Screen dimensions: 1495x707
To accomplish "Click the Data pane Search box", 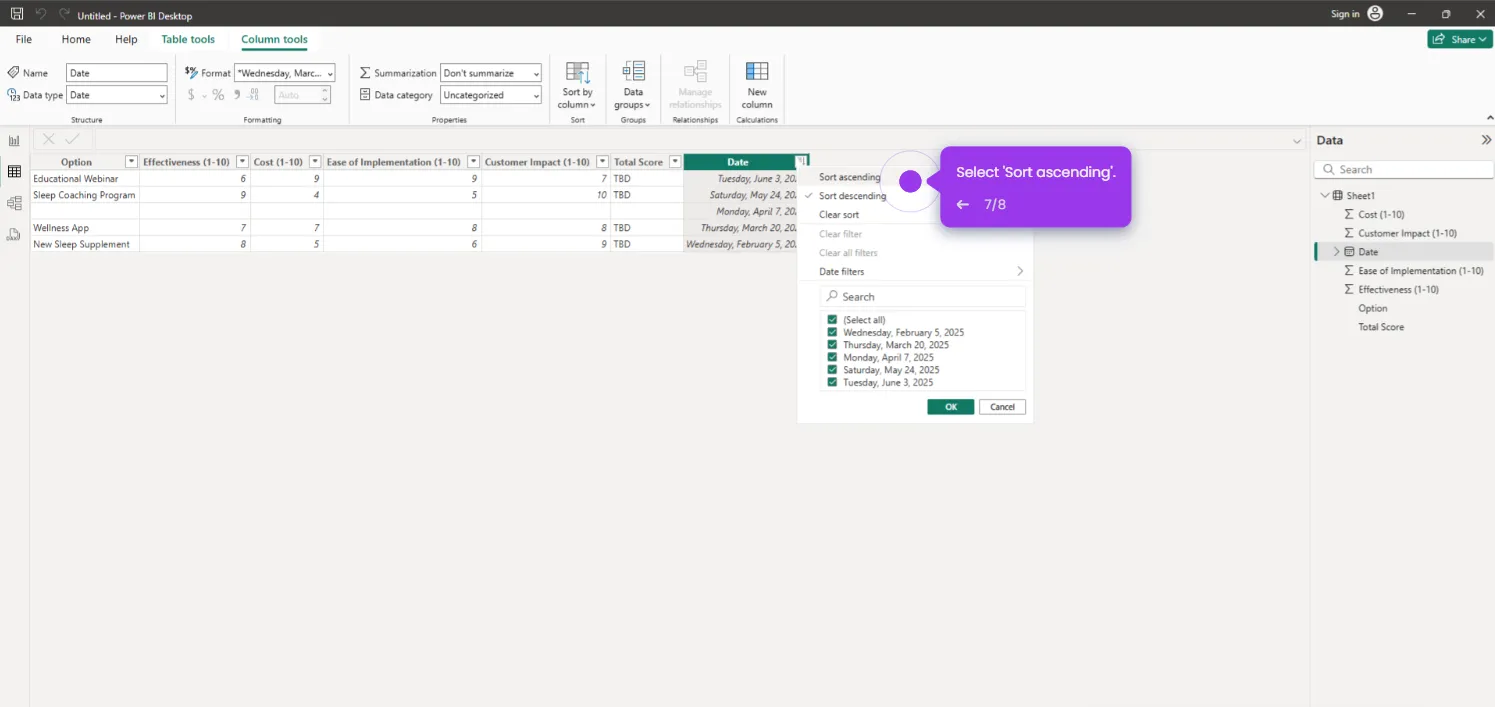I will [1404, 170].
